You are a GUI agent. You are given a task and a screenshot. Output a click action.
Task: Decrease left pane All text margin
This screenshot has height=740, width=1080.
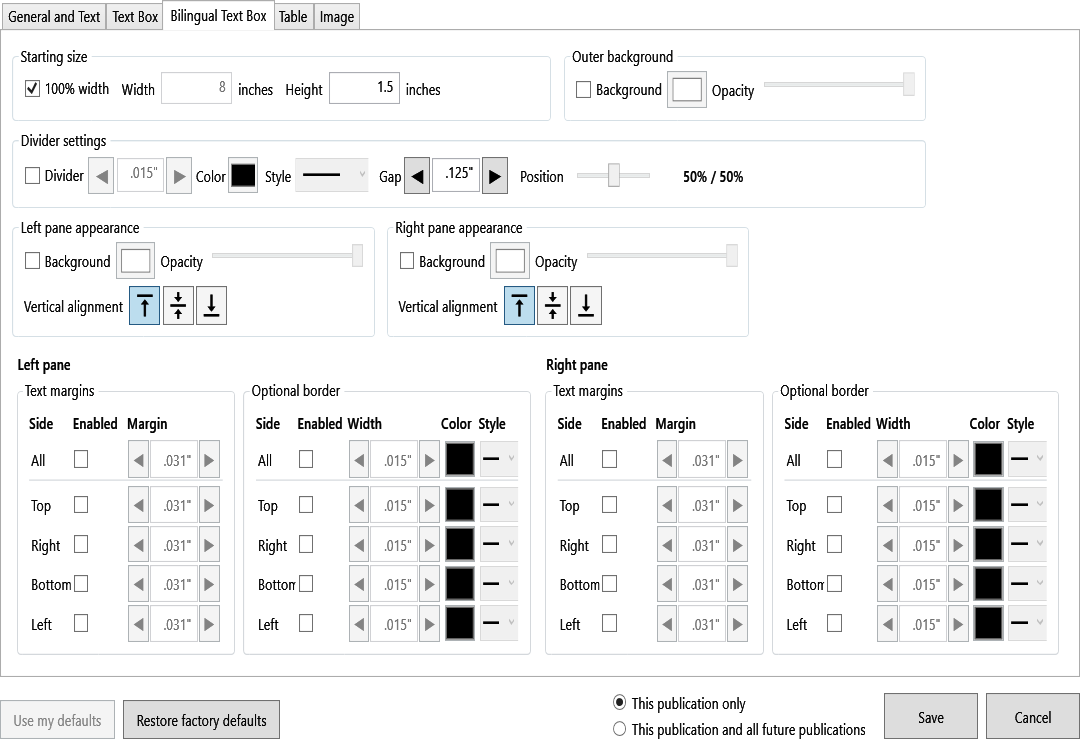click(x=138, y=460)
